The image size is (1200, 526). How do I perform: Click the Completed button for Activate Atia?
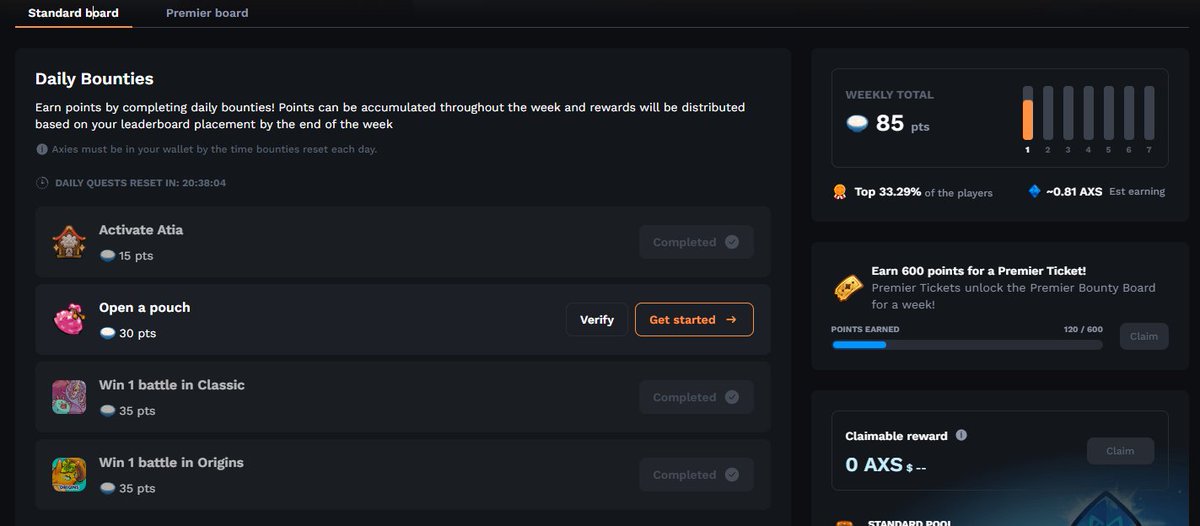pos(696,242)
